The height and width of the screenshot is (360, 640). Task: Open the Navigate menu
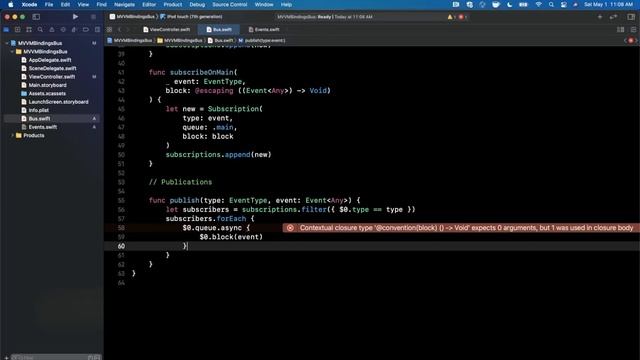point(124,4)
